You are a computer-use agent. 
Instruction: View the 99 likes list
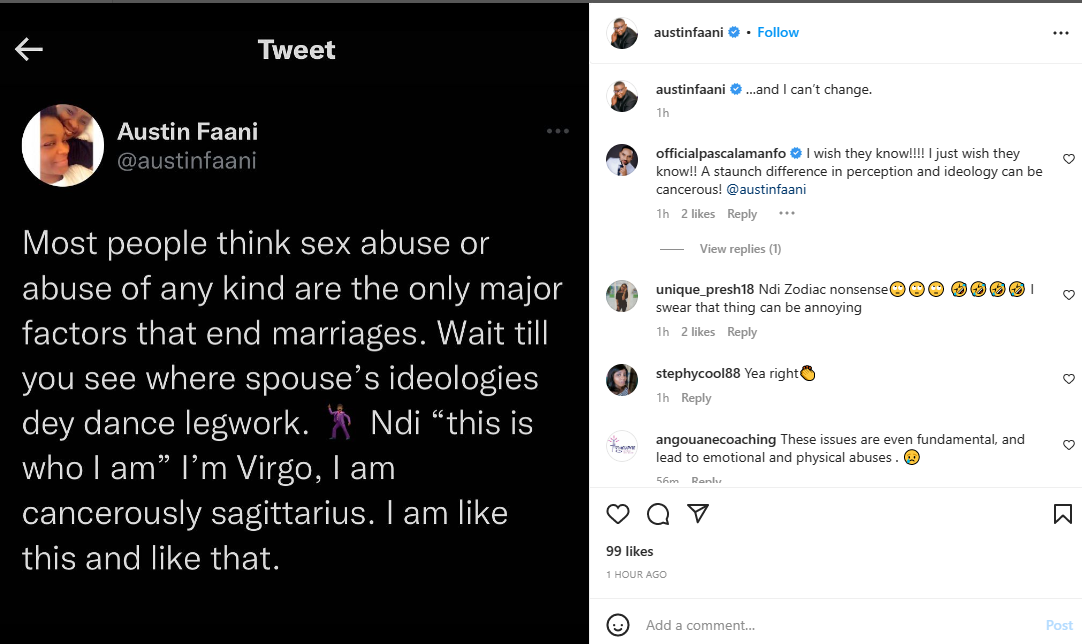click(630, 551)
